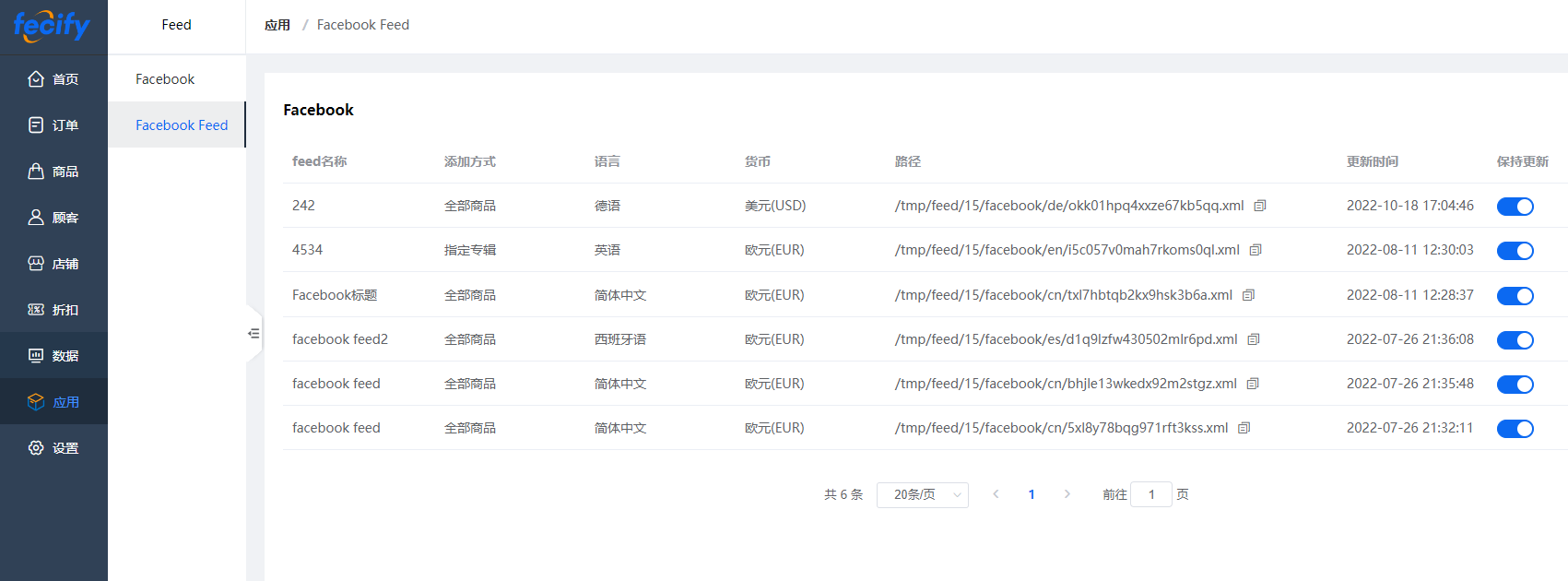Viewport: 1568px width, 581px height.
Task: Copy the path of feed 242
Action: [1260, 206]
